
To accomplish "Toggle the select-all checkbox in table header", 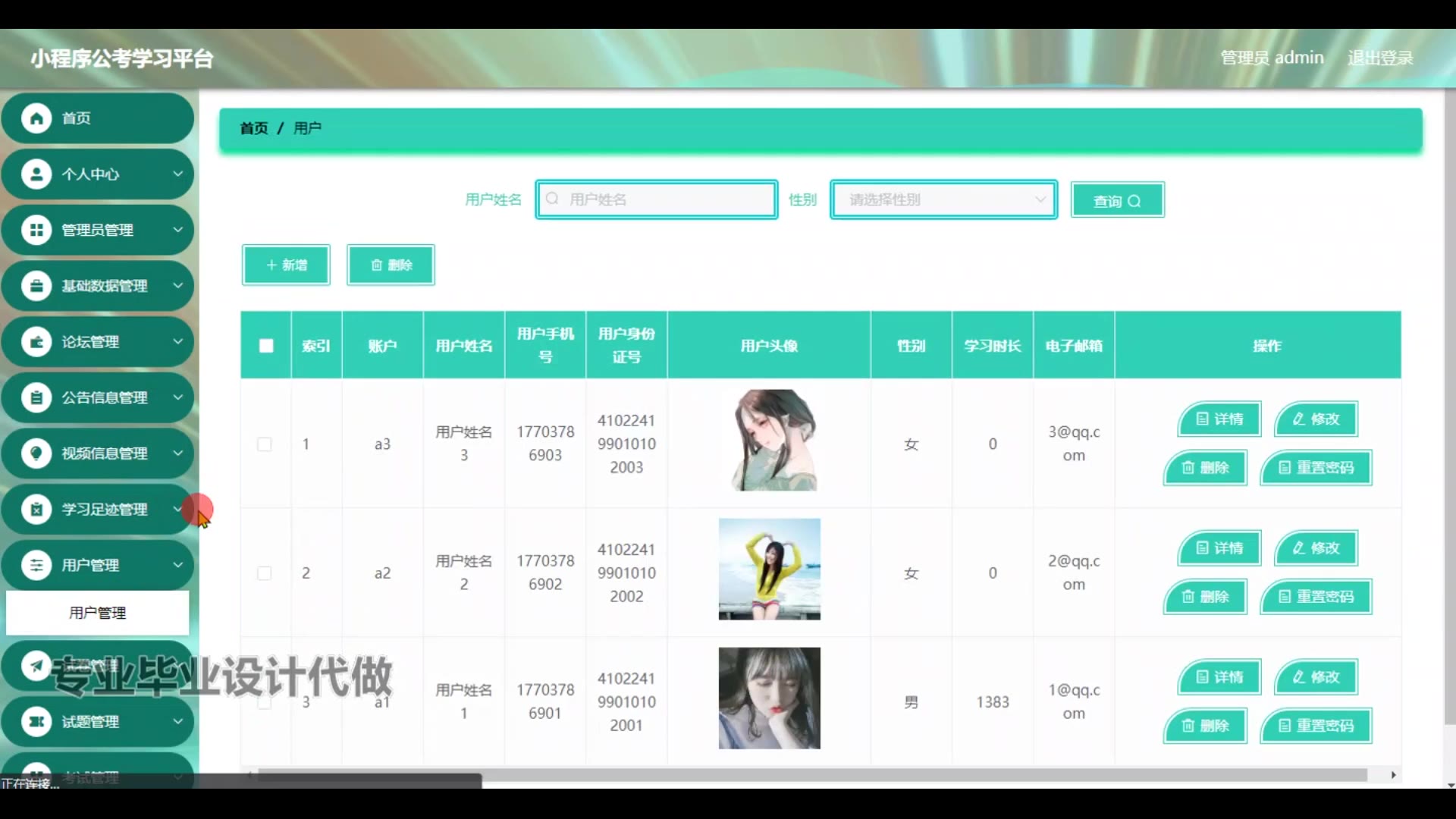I will click(266, 346).
